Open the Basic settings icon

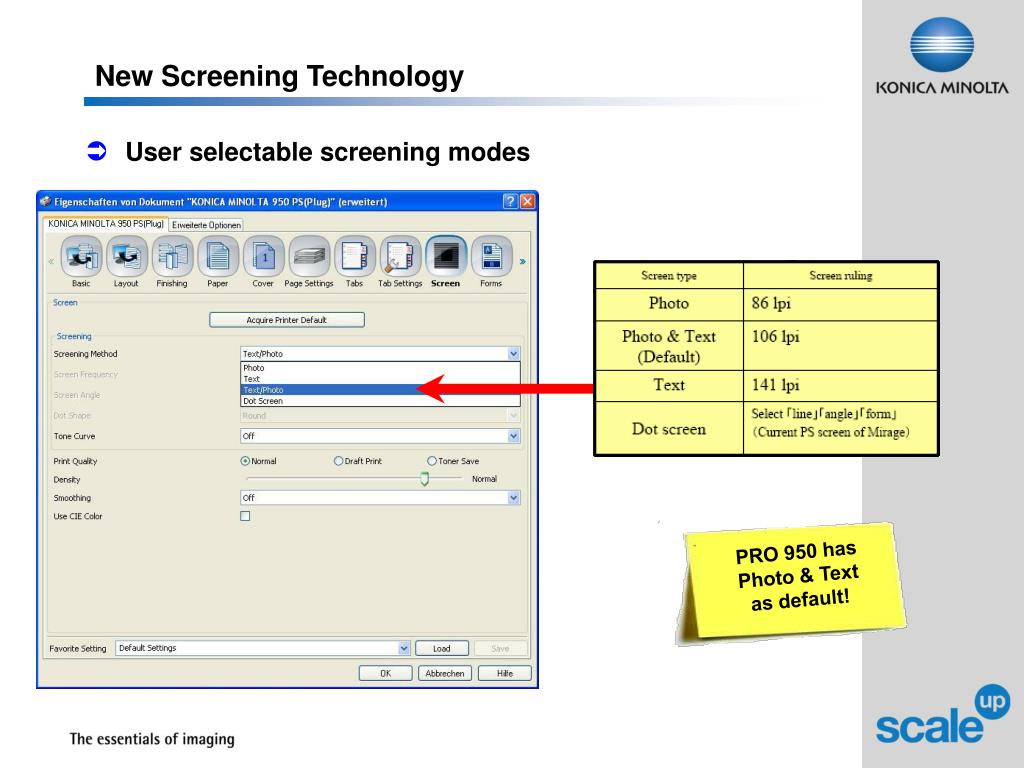[81, 262]
